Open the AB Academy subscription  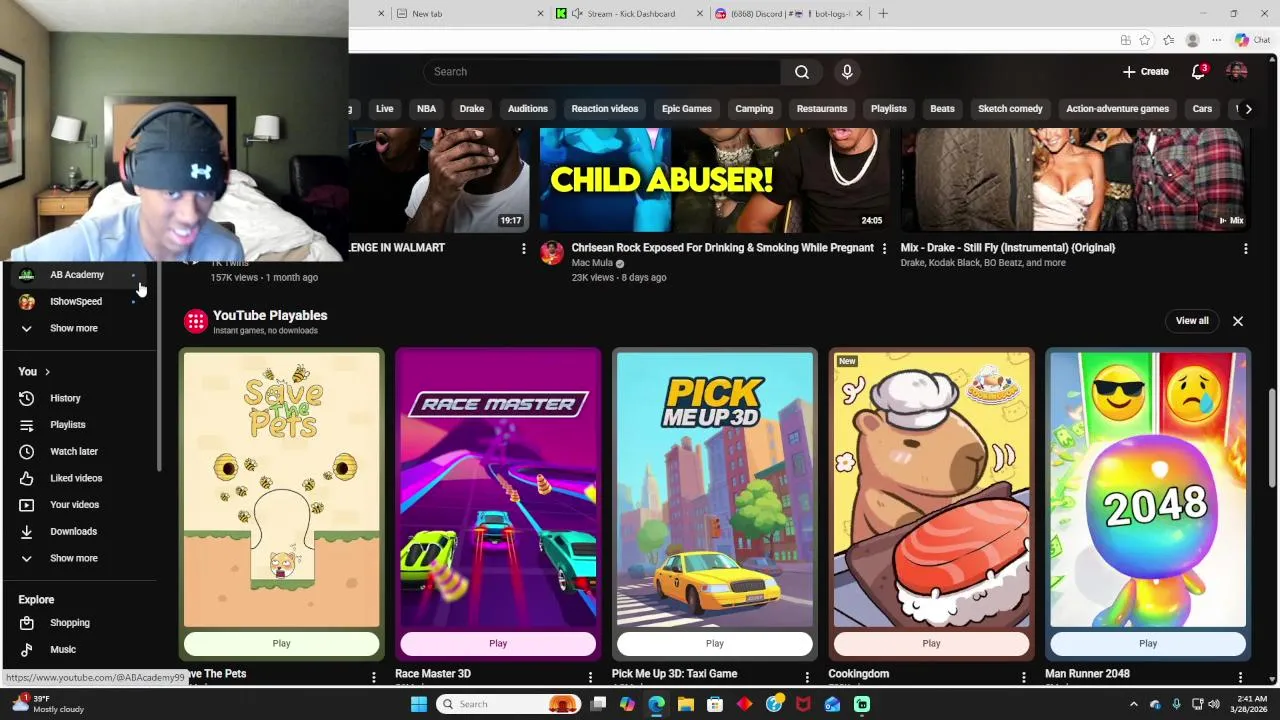[x=80, y=275]
